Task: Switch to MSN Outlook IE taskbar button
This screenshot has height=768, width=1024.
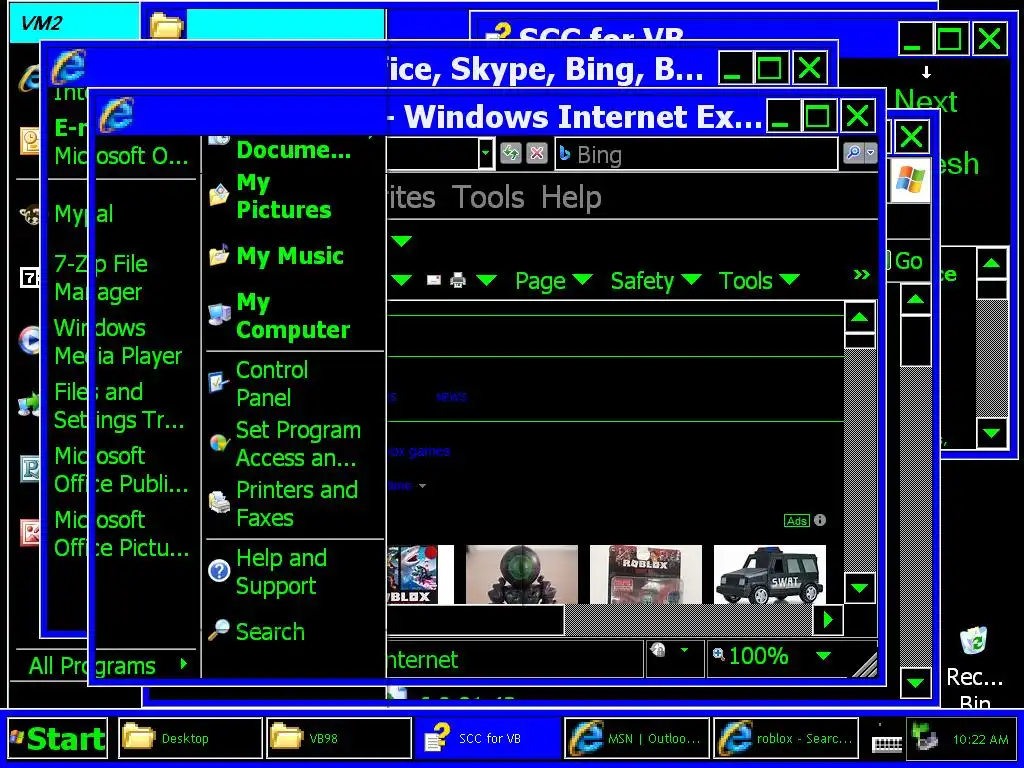Action: 637,739
